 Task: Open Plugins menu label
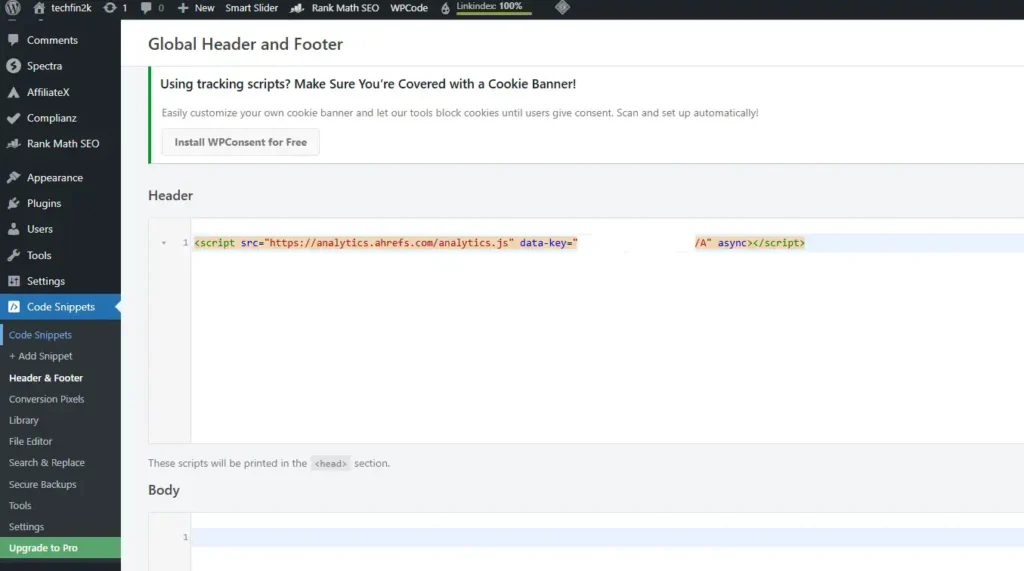point(44,203)
